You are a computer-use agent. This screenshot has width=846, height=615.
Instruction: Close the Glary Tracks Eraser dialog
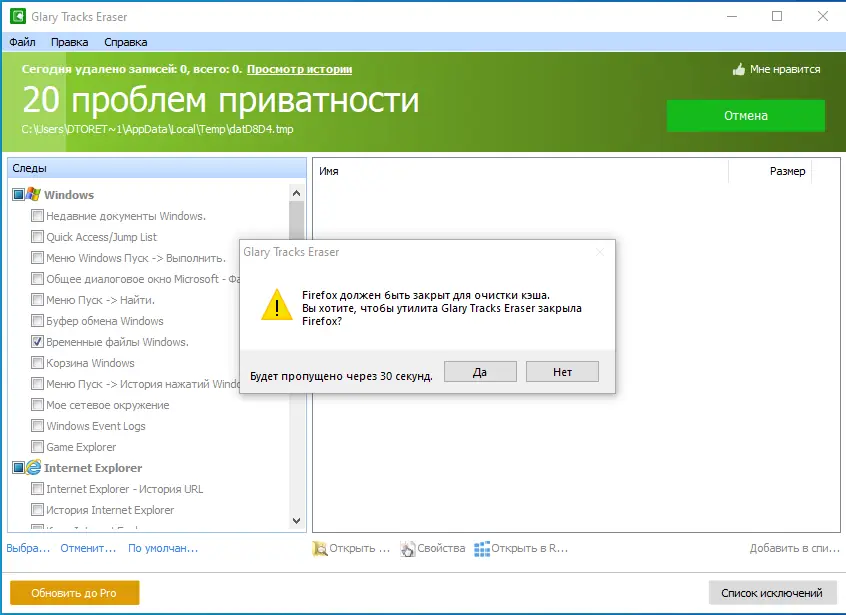[600, 252]
